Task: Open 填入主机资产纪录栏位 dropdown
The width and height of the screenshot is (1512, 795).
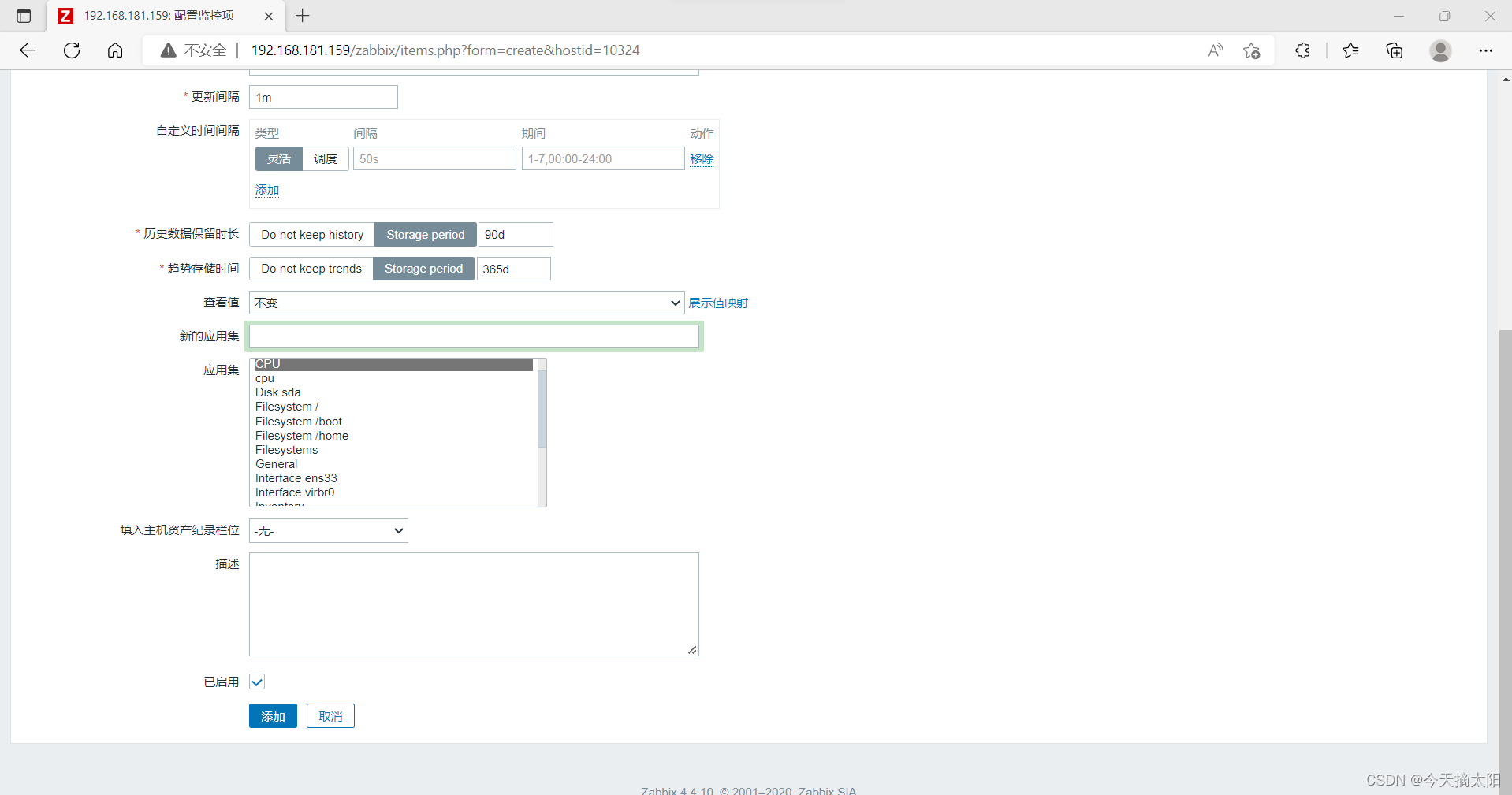Action: 329,530
